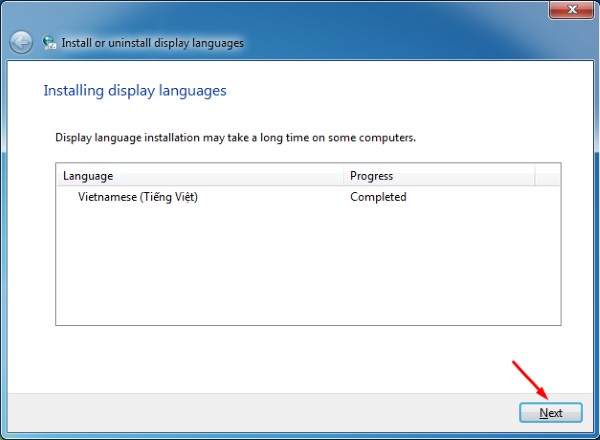Click the blank column header right of Progress
This screenshot has height=440, width=600.
click(x=549, y=176)
